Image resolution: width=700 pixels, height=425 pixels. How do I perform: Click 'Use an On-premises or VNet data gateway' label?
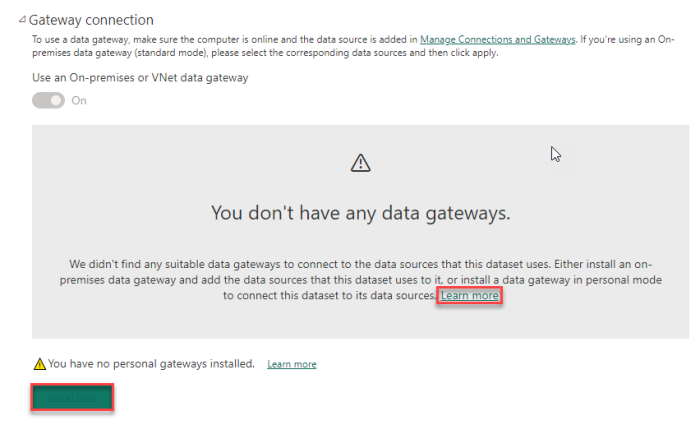[140, 77]
